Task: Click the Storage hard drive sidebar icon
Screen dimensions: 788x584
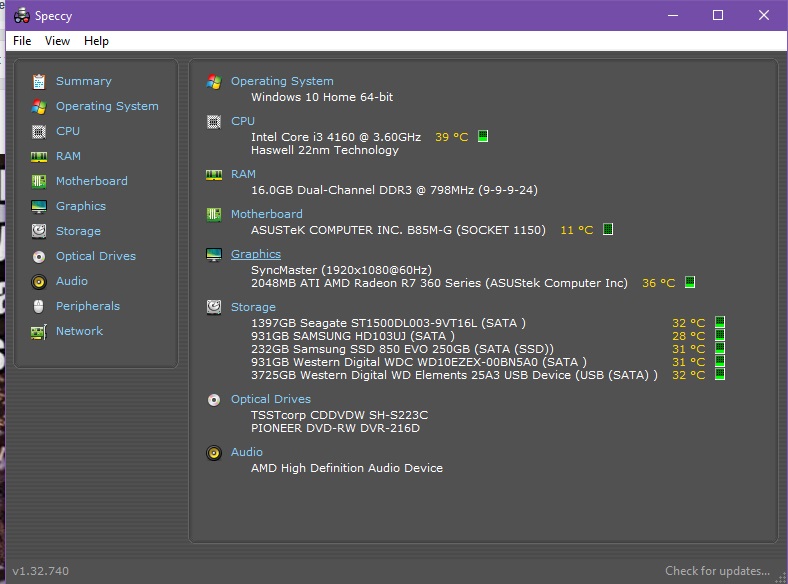Action: pyautogui.click(x=39, y=231)
